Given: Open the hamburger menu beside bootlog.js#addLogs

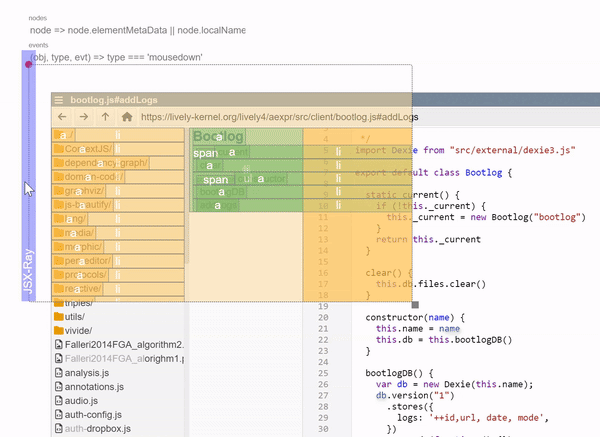Looking at the screenshot, I should [x=59, y=101].
